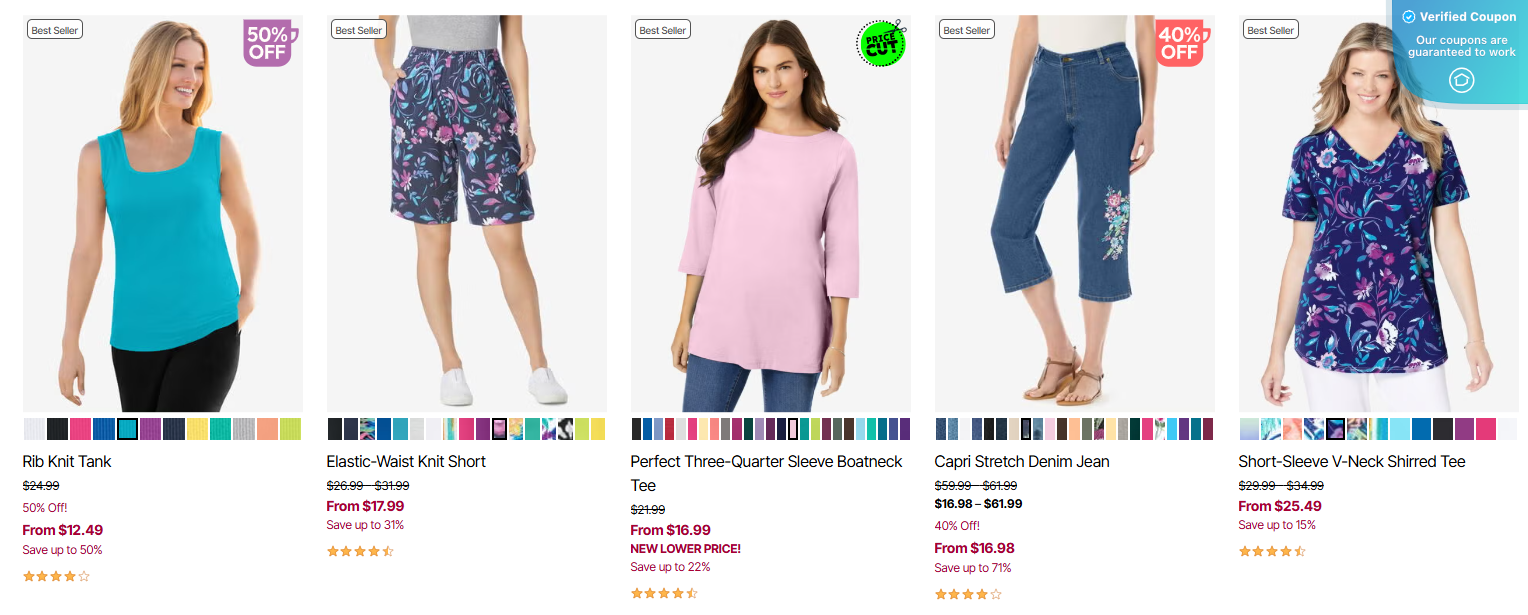Click the Verified Coupon checkmark icon
Viewport: 1528px width, 615px height.
(x=1411, y=16)
